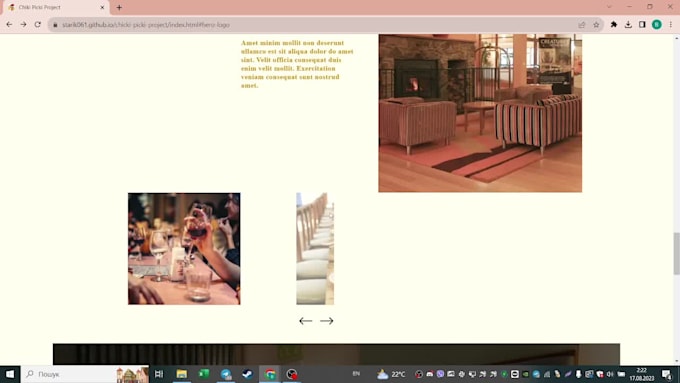Open the screen recorder taskbar icon
The image size is (680, 383).
tap(292, 374)
